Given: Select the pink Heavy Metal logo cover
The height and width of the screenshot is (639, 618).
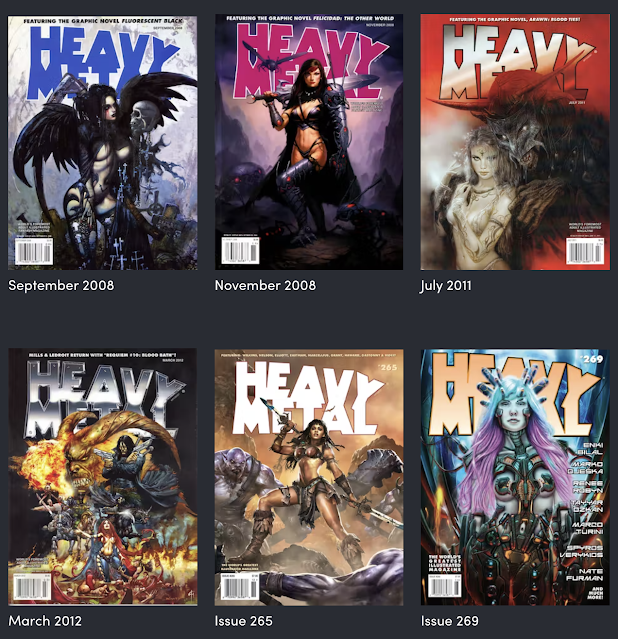Looking at the screenshot, I should tap(309, 142).
